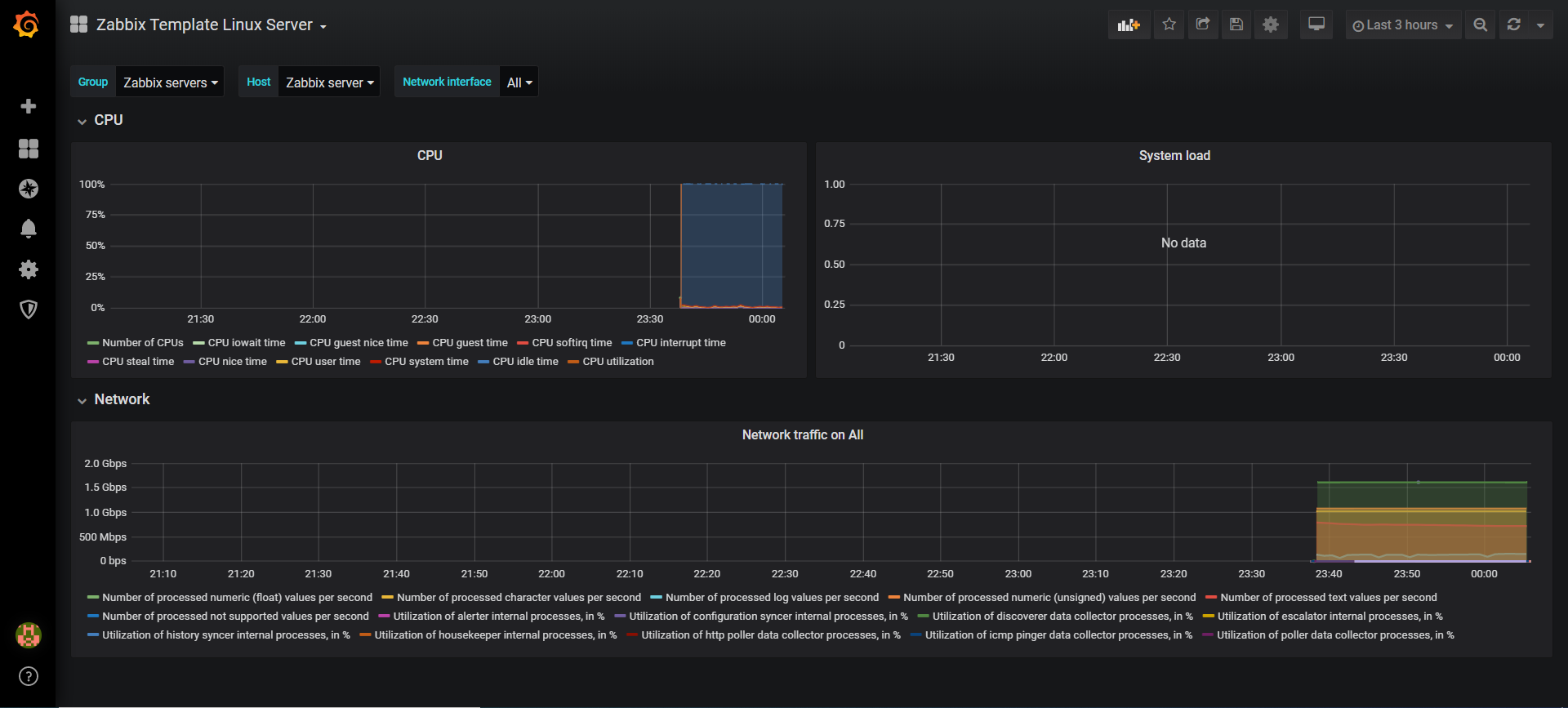Toggle CPU softirq time legend series
This screenshot has height=708, width=1568.
[x=572, y=342]
